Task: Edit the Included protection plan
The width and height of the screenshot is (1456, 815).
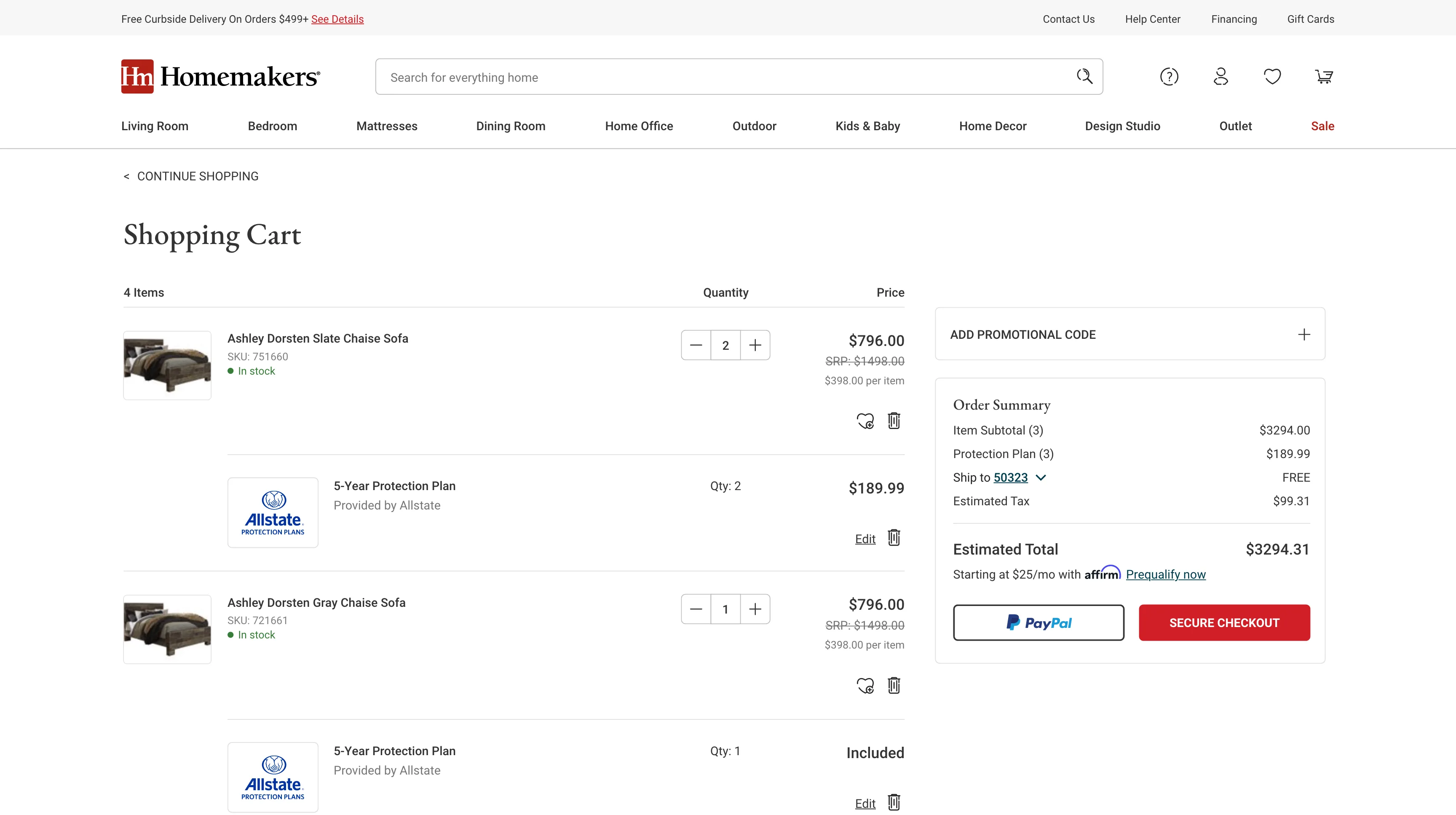Action: click(x=865, y=804)
